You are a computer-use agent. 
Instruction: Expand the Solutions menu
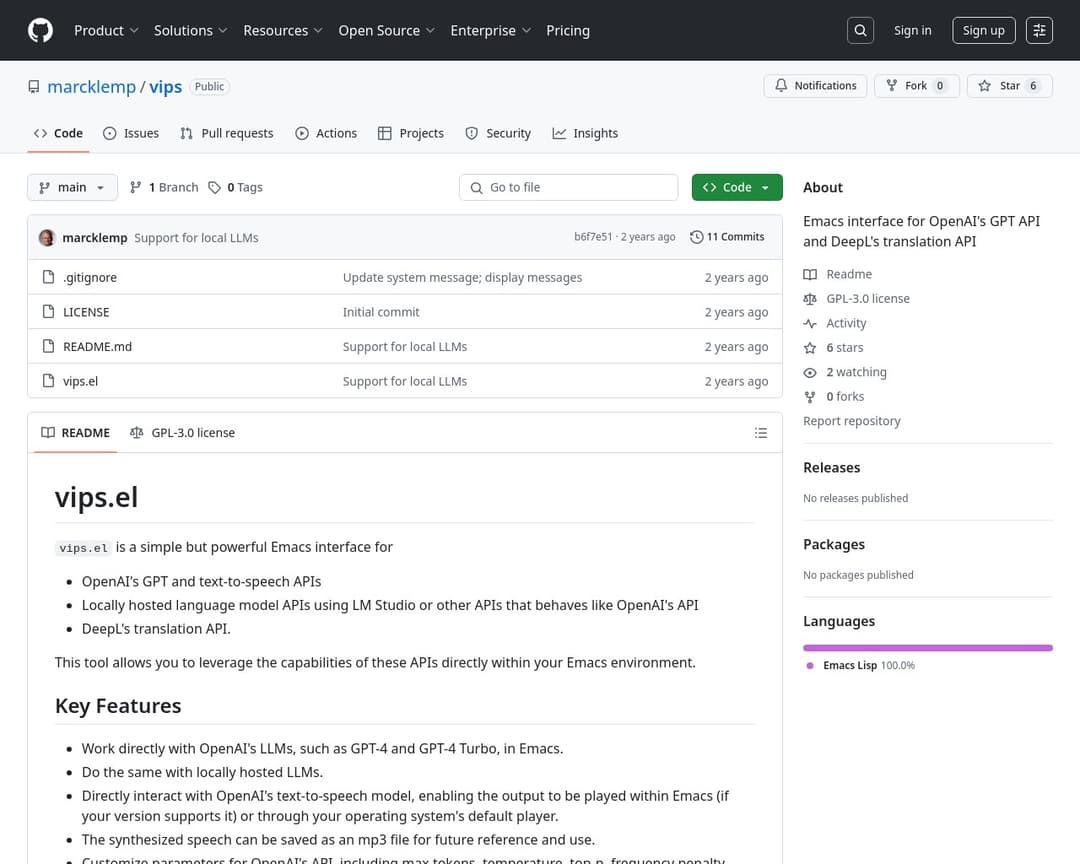(x=190, y=30)
